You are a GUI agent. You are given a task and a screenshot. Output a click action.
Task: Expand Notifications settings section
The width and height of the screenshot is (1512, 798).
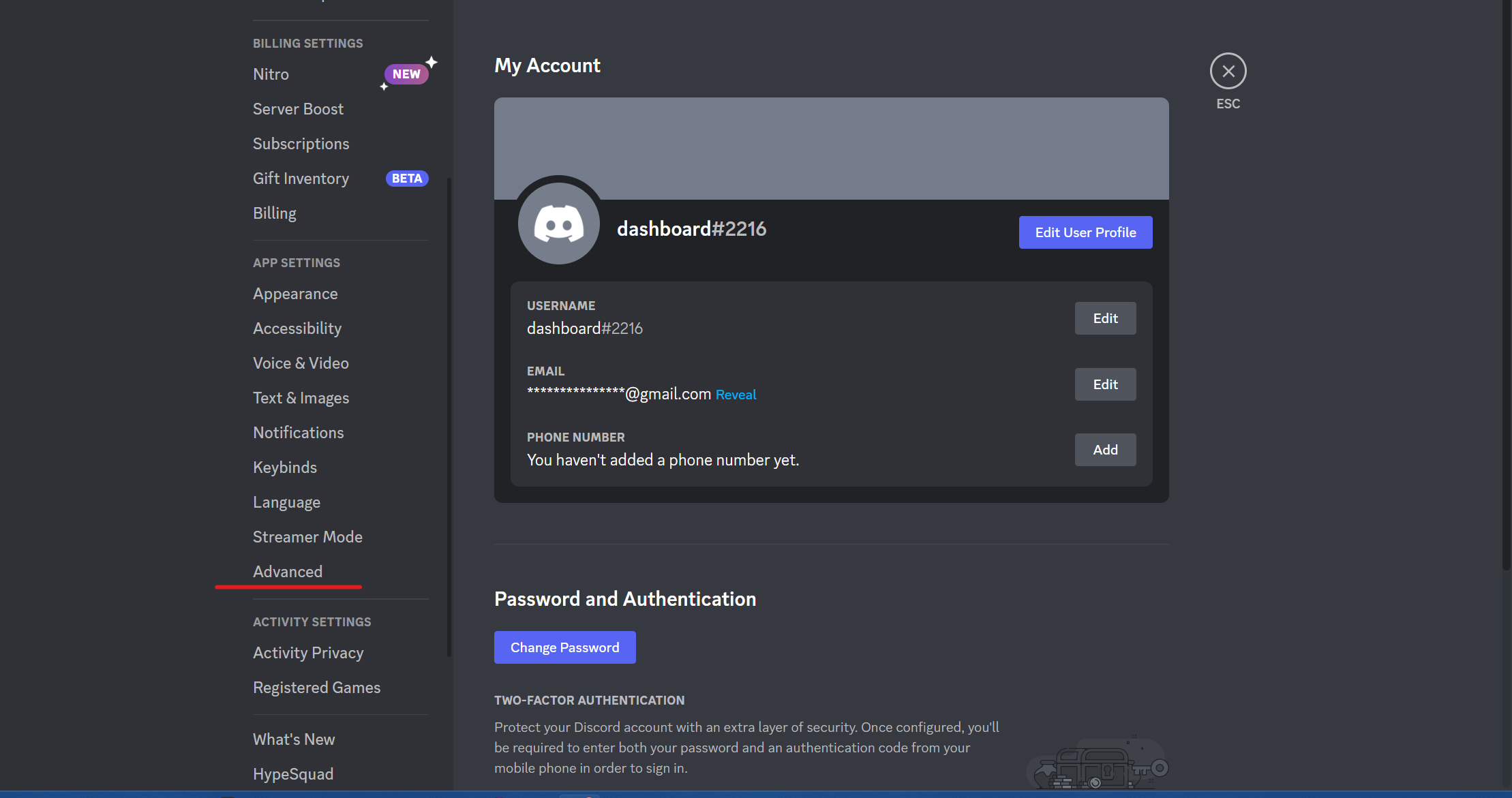(298, 432)
